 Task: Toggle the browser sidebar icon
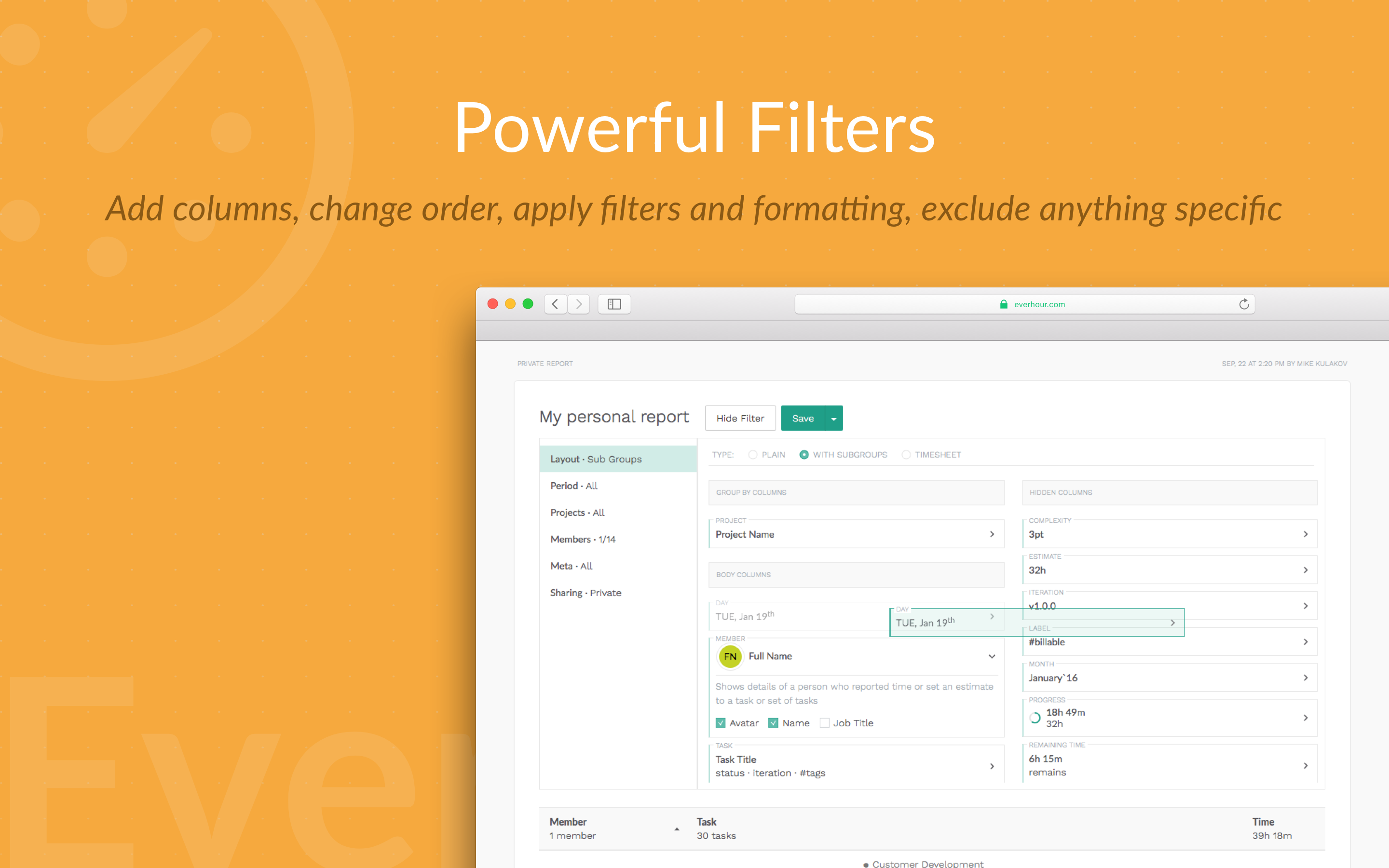click(614, 304)
